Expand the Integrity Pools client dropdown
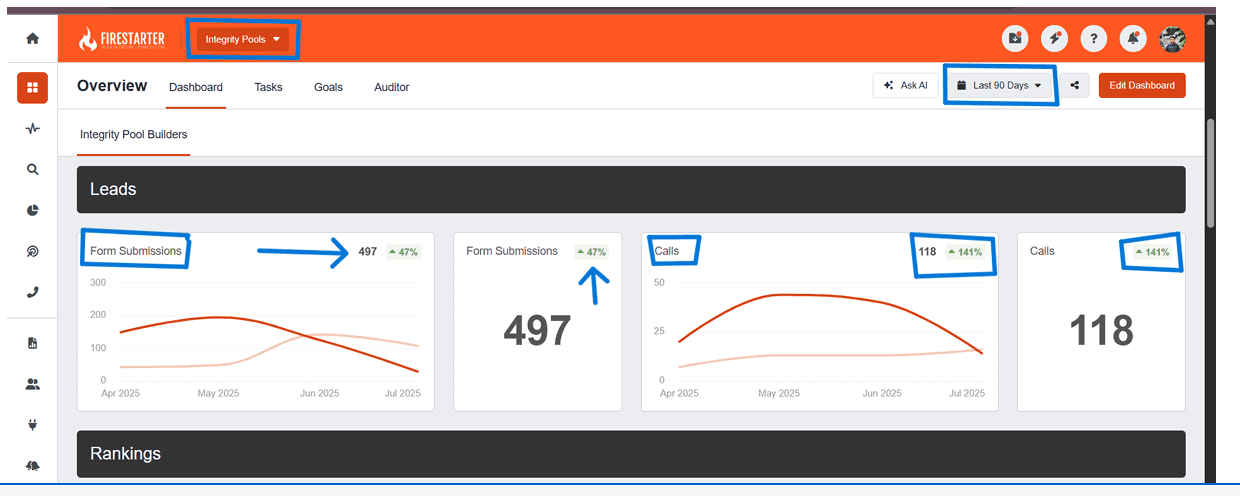The height and width of the screenshot is (496, 1240). pyautogui.click(x=243, y=40)
